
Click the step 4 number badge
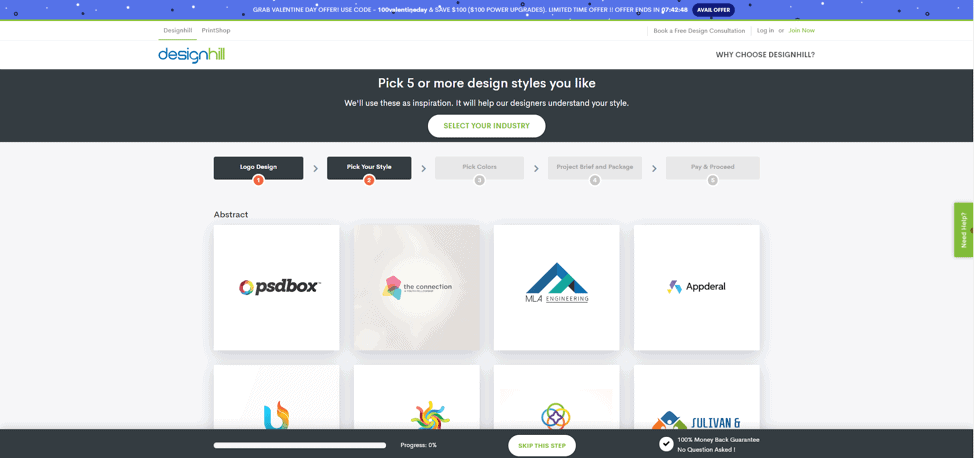[594, 180]
